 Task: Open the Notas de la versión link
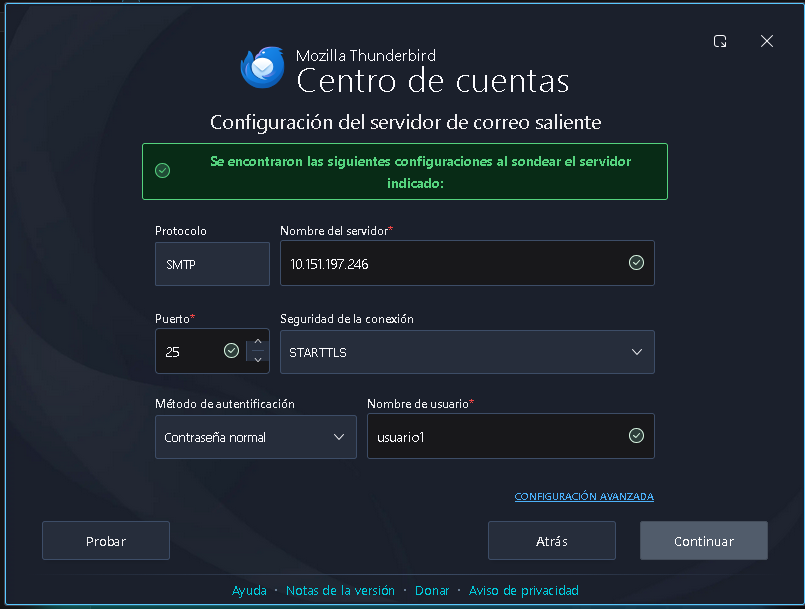(x=340, y=591)
